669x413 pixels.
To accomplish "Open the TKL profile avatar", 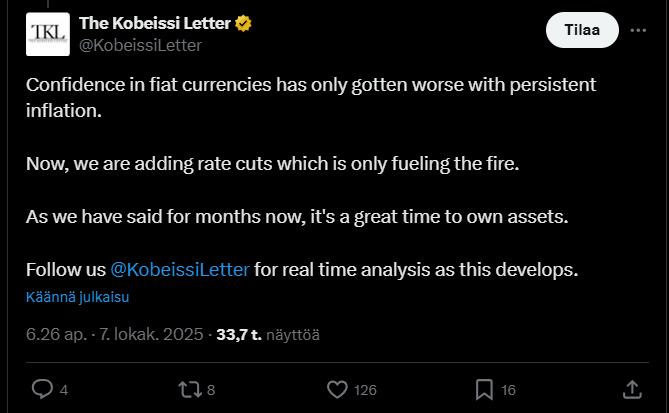I will click(47, 34).
